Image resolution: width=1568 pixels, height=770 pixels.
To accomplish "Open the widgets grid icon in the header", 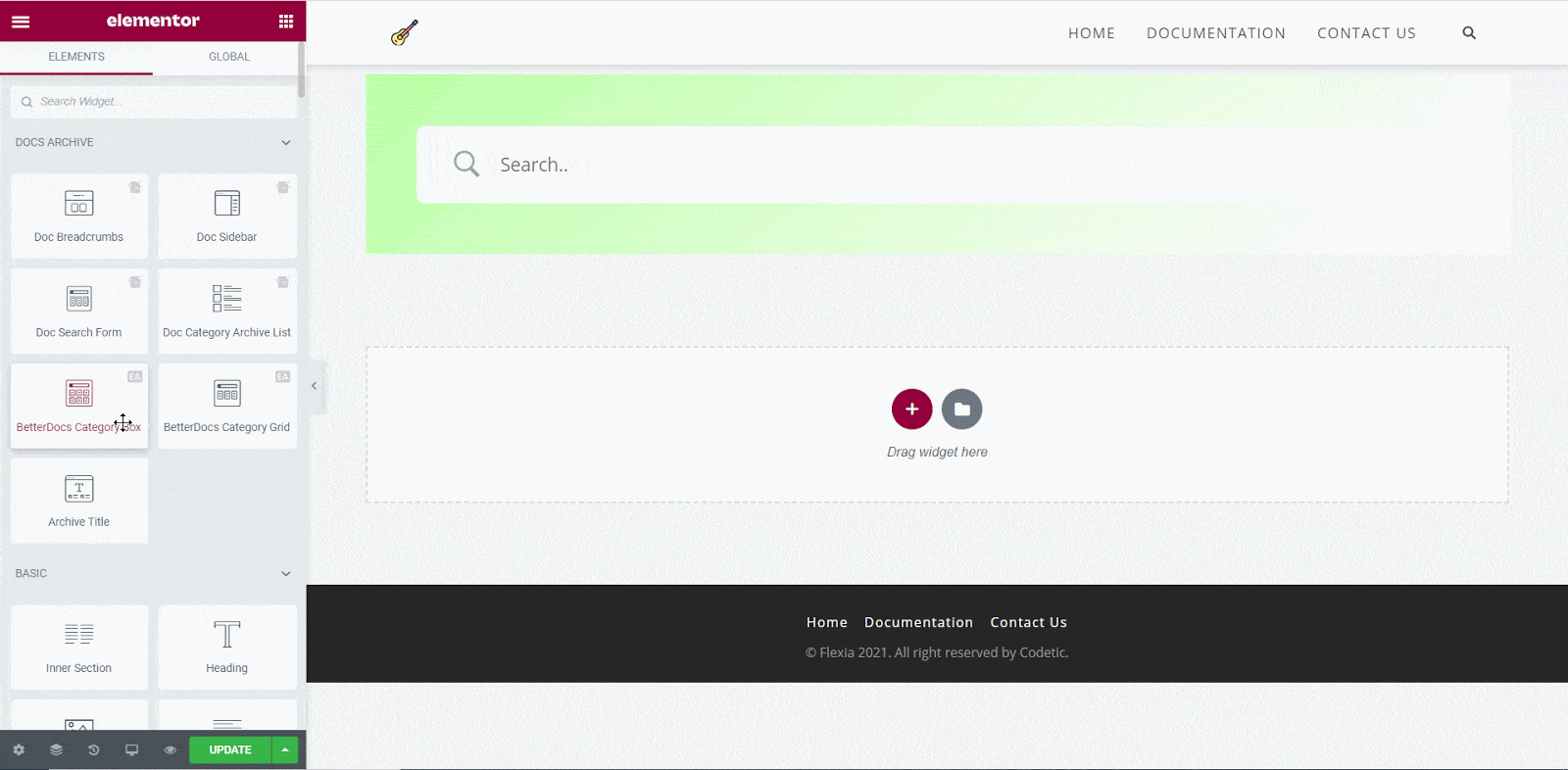I will 286,22.
